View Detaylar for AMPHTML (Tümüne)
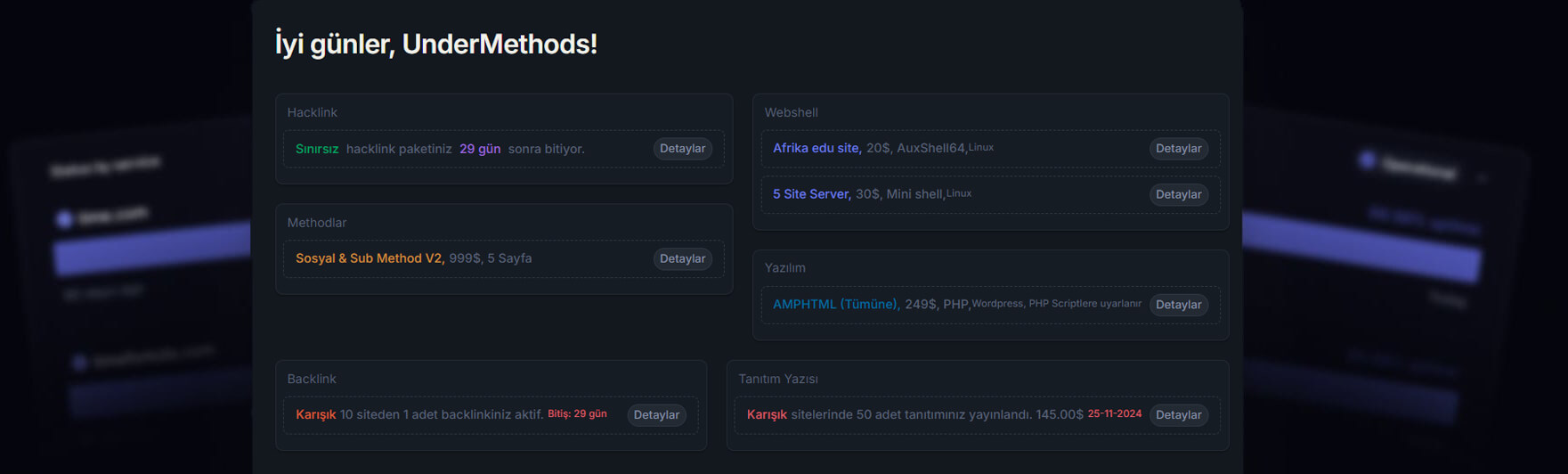This screenshot has width=1568, height=474. click(1178, 305)
